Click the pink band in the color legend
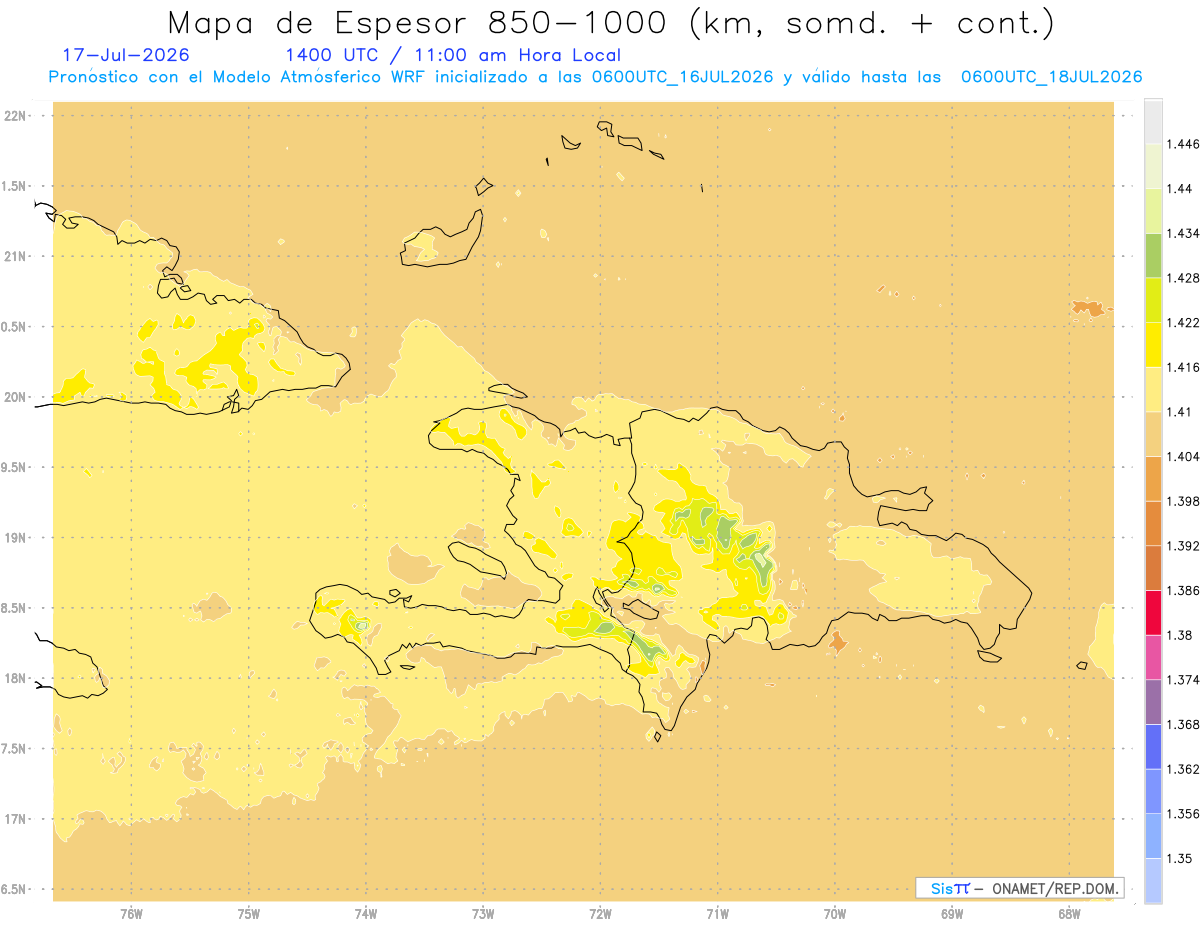Screen dimensions: 1200x927 (1153, 657)
